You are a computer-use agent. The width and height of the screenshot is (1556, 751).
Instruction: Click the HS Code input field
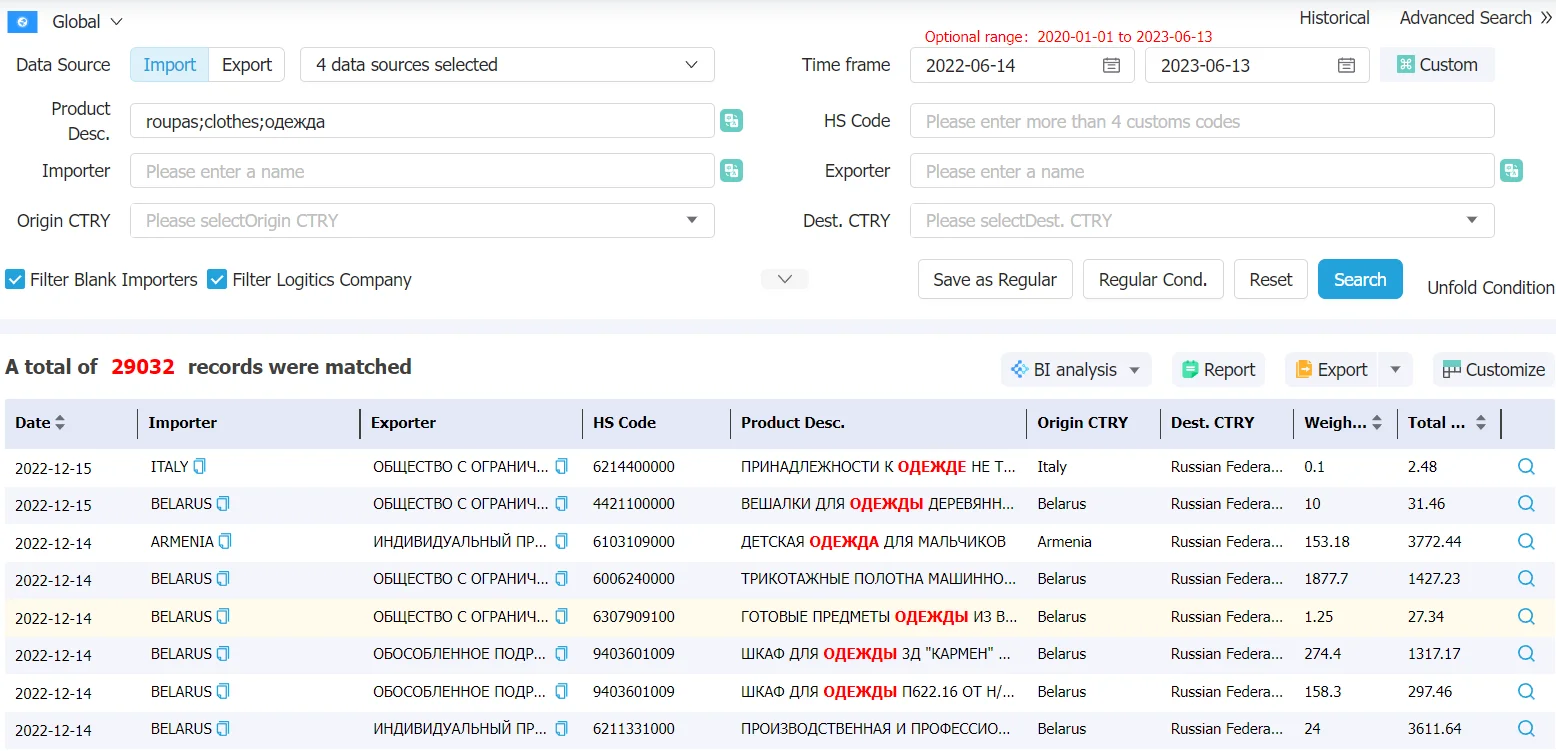(x=1202, y=121)
